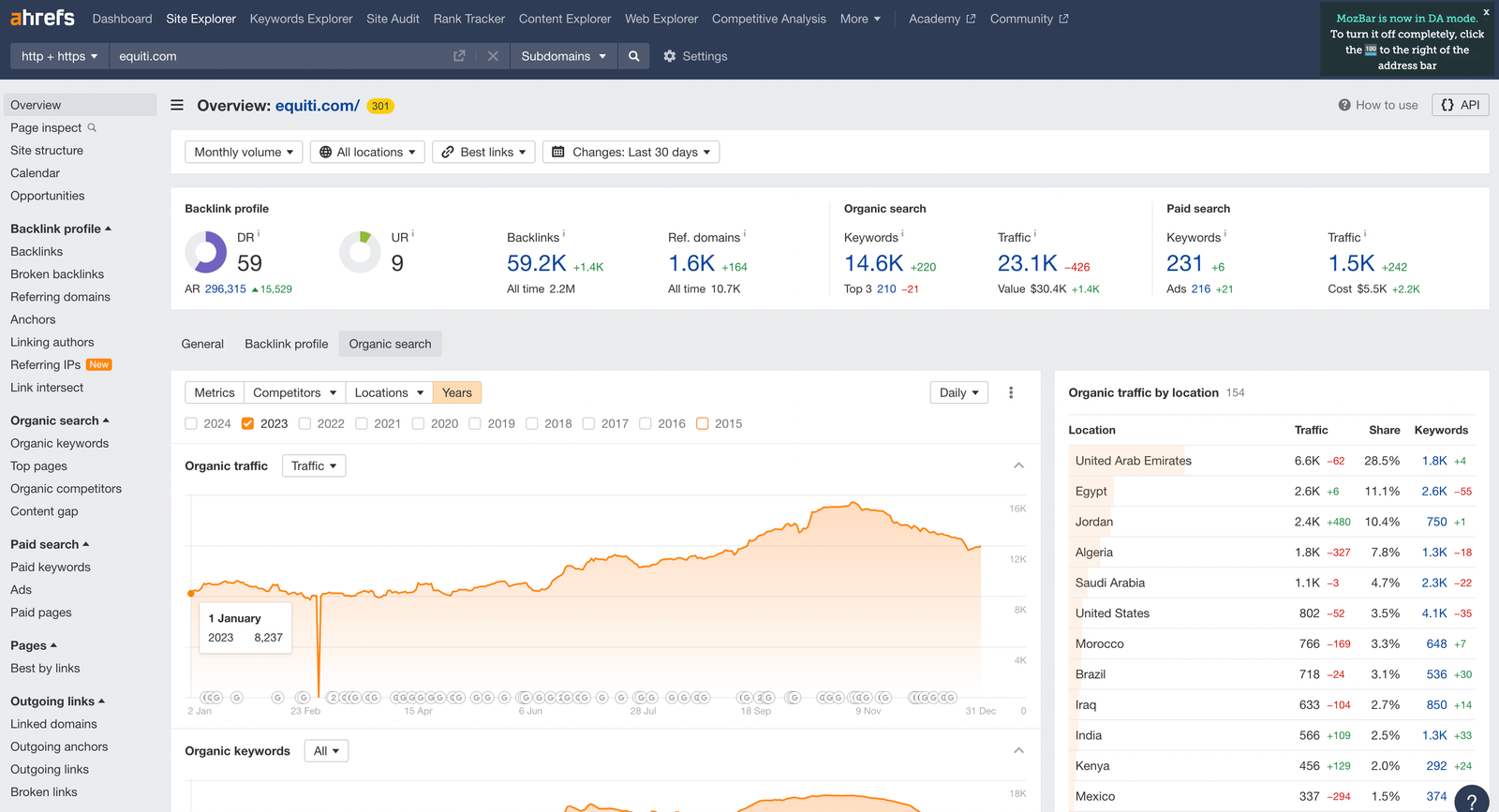Click Google update marker near 23 Feb
The height and width of the screenshot is (812, 1499).
coord(303,697)
